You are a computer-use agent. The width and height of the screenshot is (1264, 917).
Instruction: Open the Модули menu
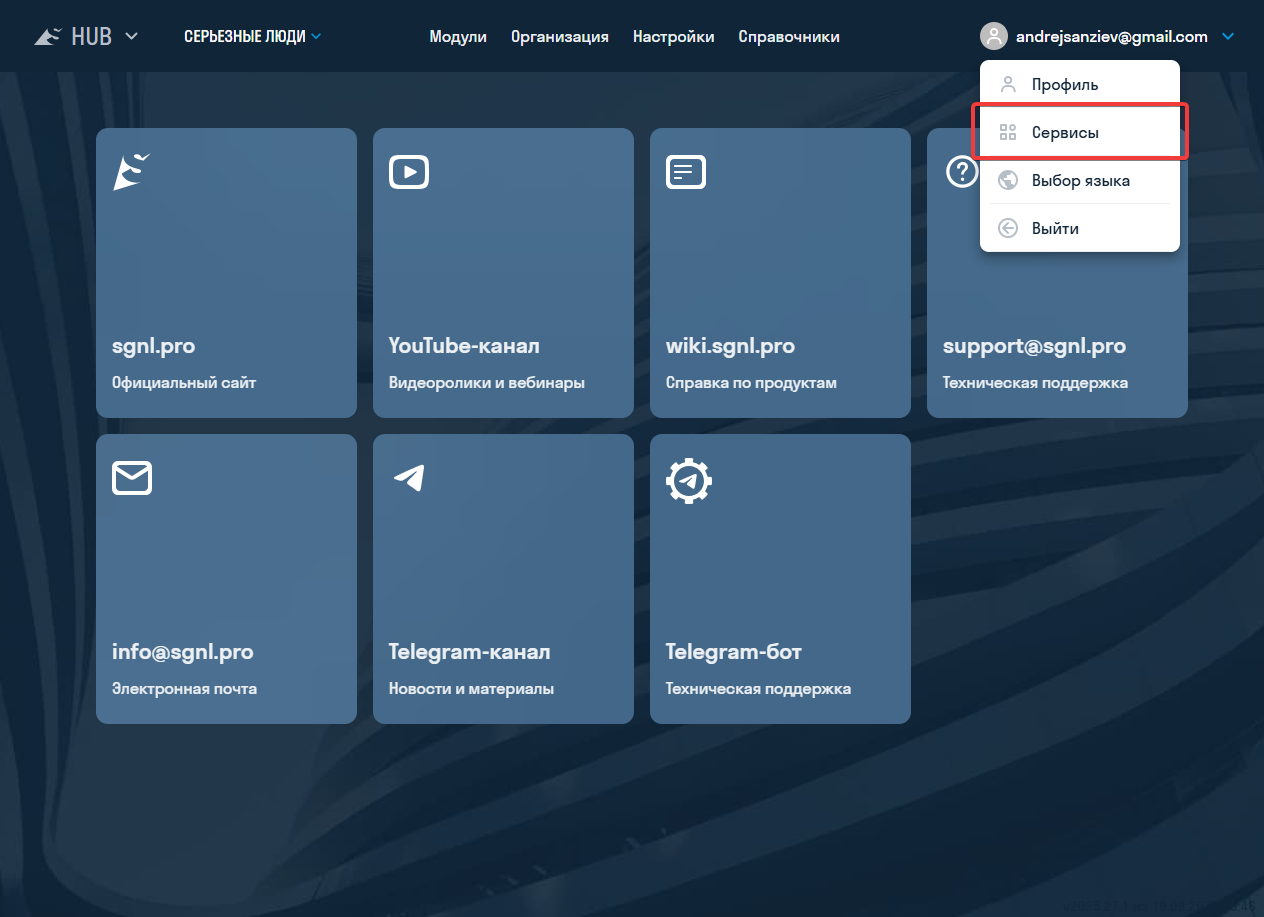click(x=458, y=37)
